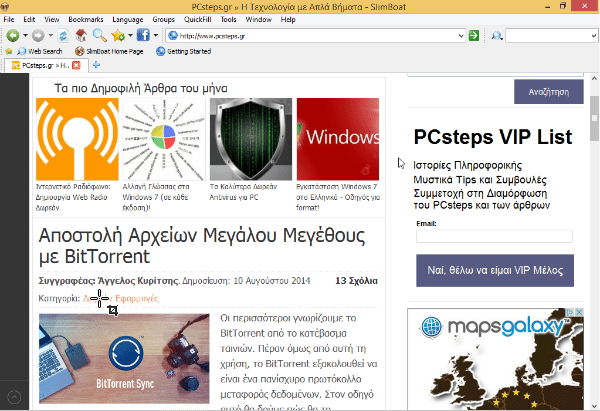Click the mapsgalaxy advertisement banner
The height and width of the screenshot is (411, 600).
pyautogui.click(x=495, y=359)
